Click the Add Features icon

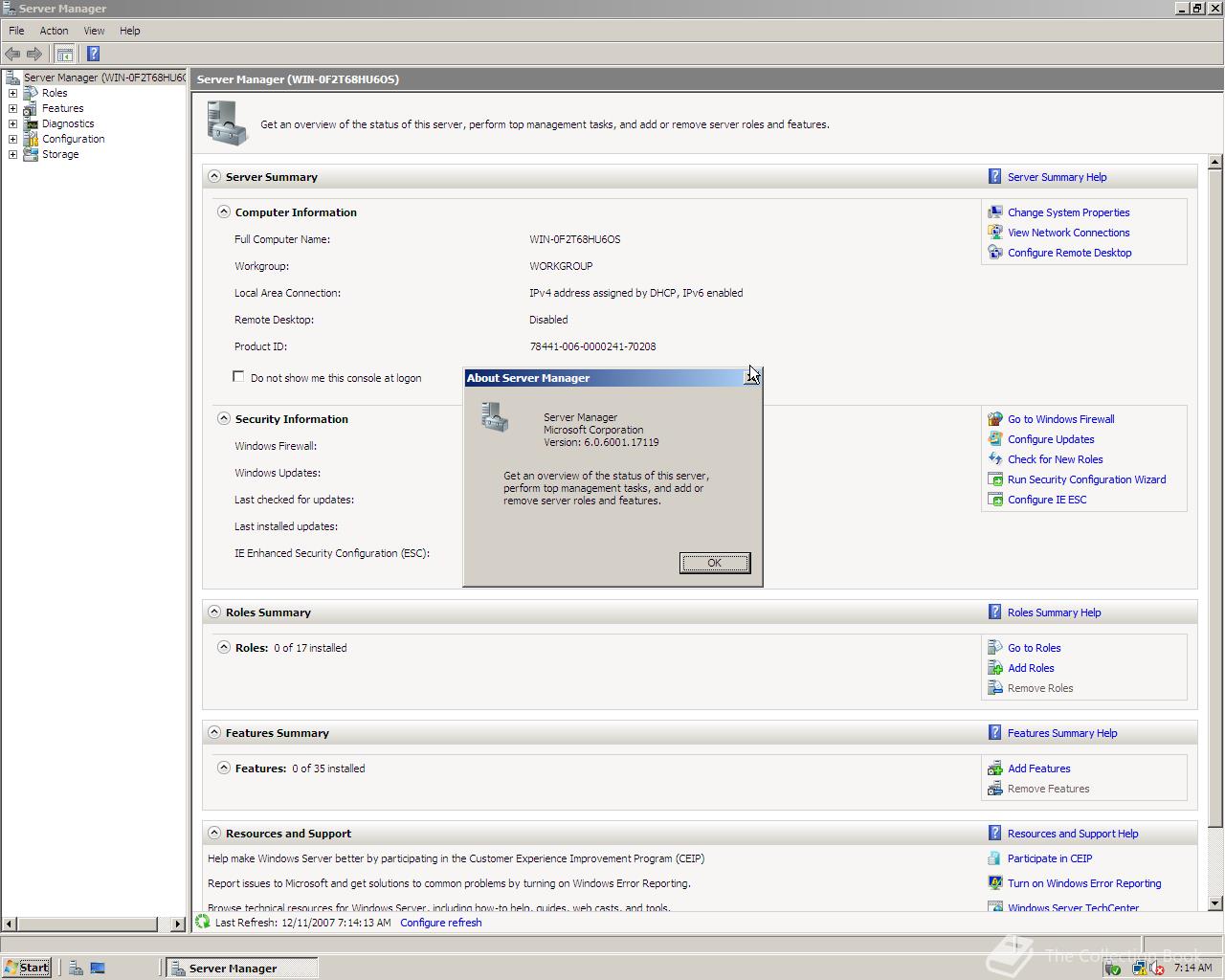pos(995,768)
